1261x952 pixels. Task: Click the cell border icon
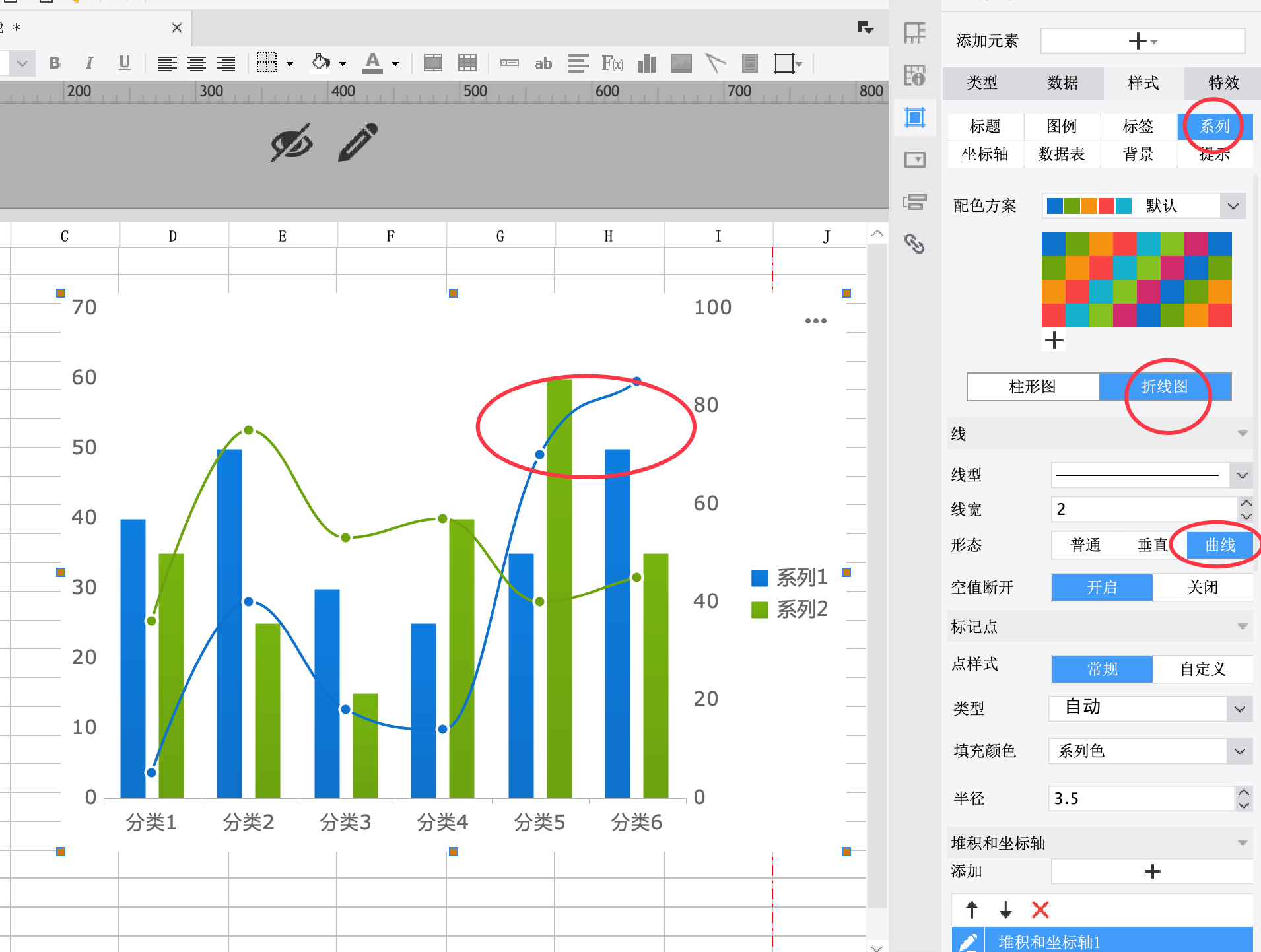[267, 63]
